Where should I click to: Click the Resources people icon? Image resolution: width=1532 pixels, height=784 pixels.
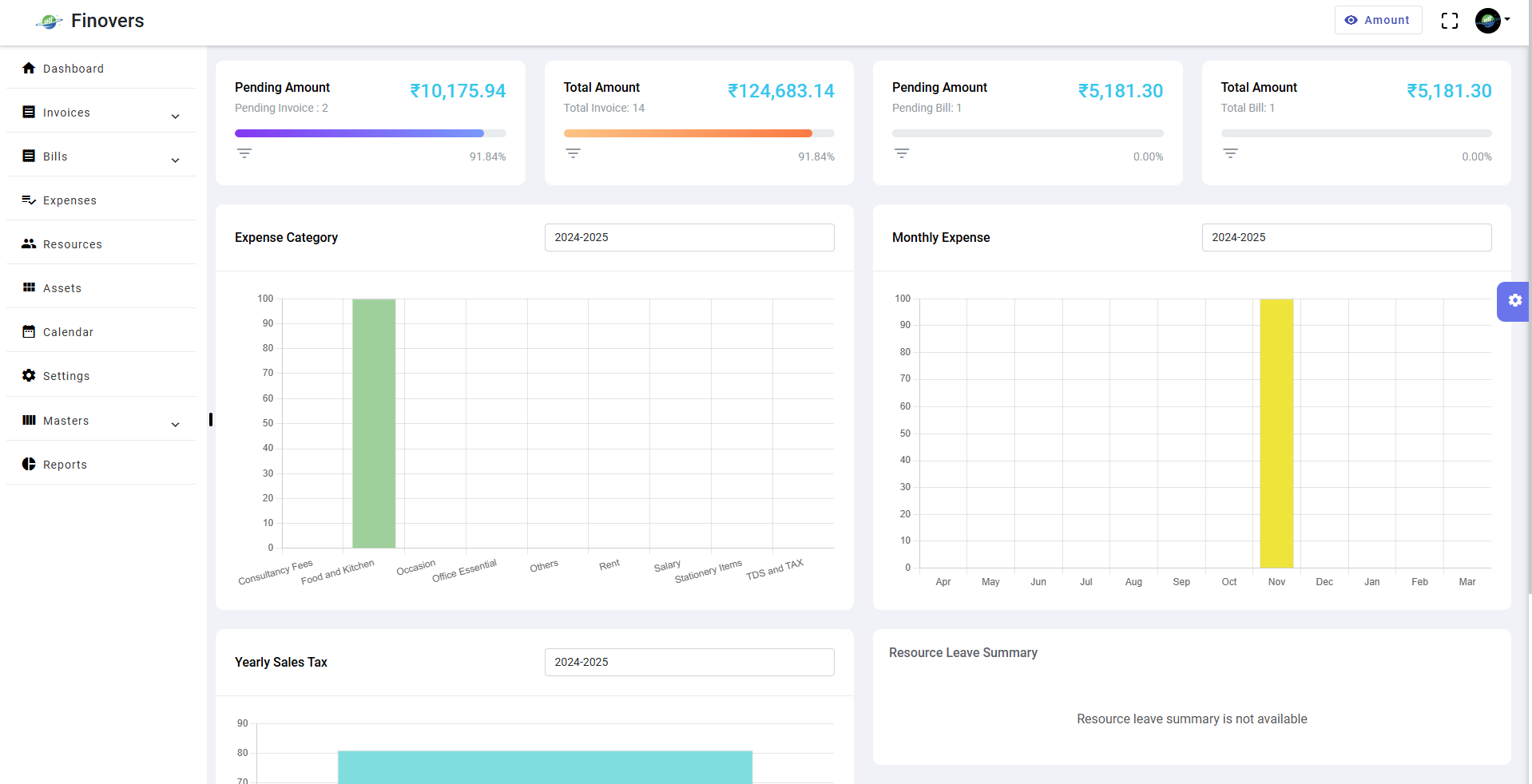29,244
